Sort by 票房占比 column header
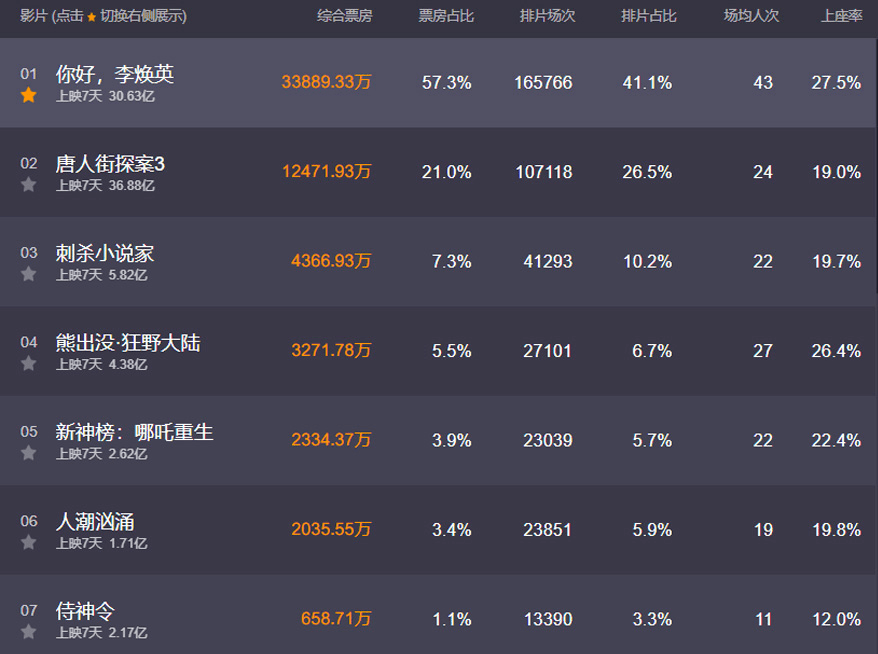The image size is (878, 654). coord(445,17)
